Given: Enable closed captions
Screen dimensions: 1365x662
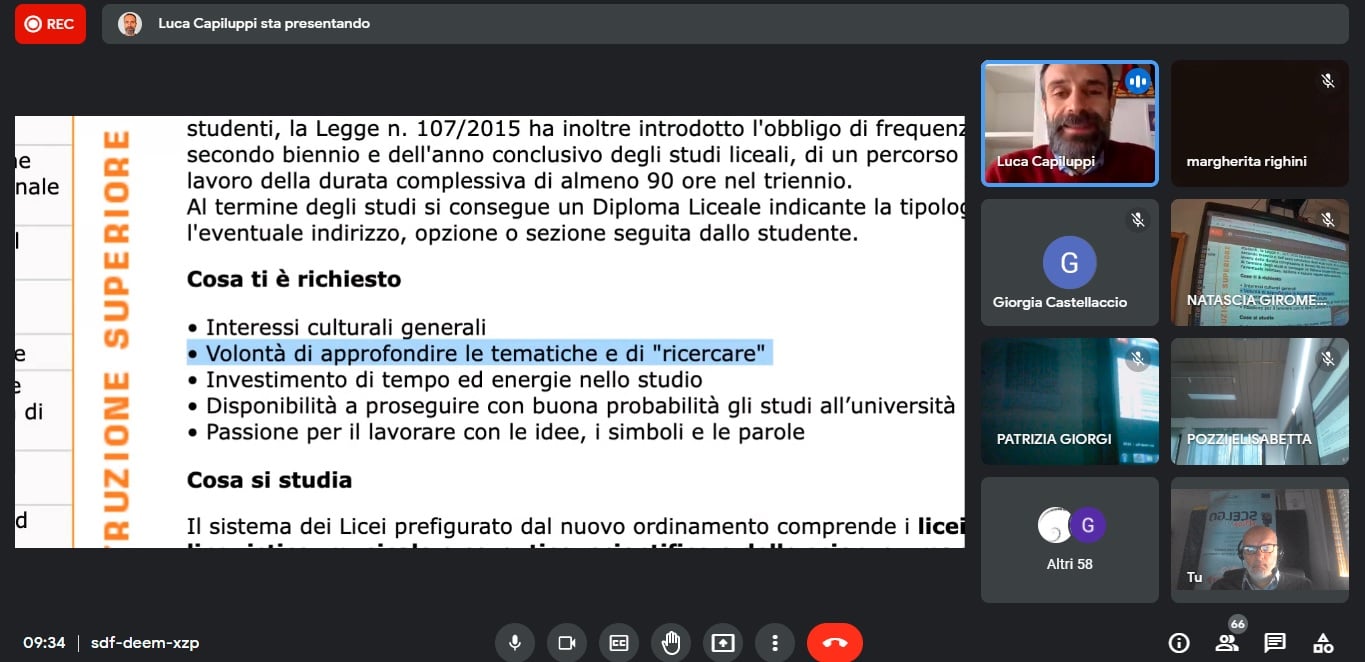Looking at the screenshot, I should tap(619, 643).
